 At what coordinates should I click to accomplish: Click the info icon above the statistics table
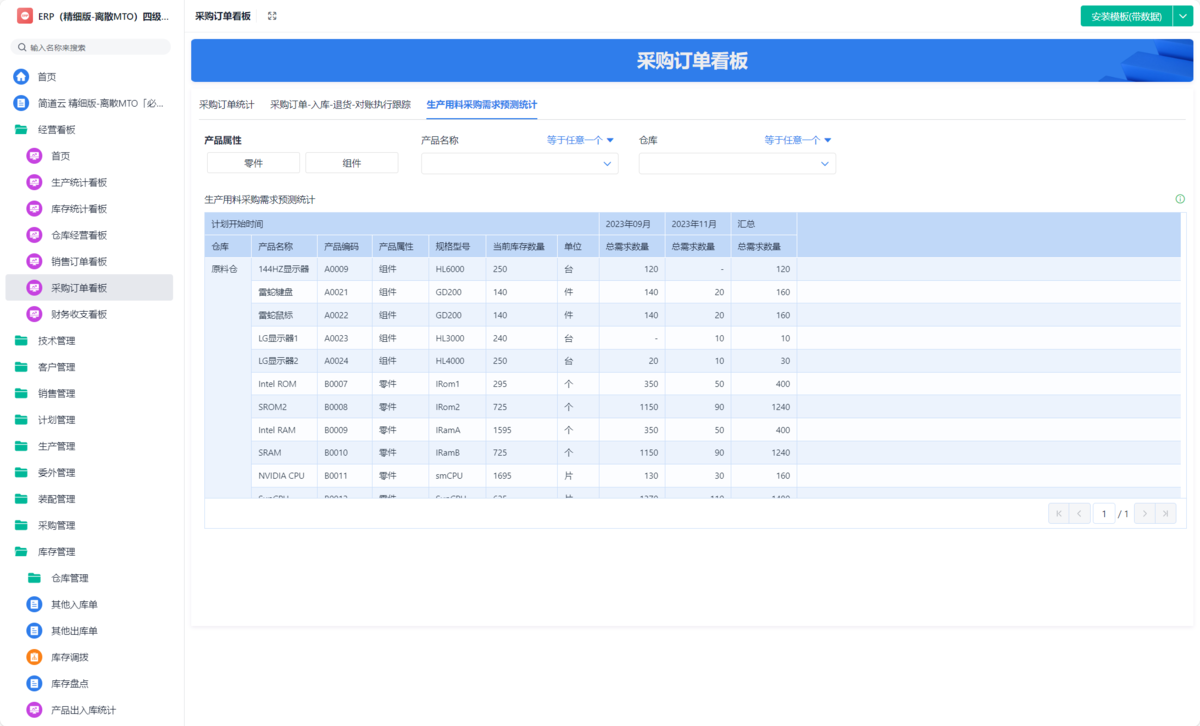(x=1180, y=198)
